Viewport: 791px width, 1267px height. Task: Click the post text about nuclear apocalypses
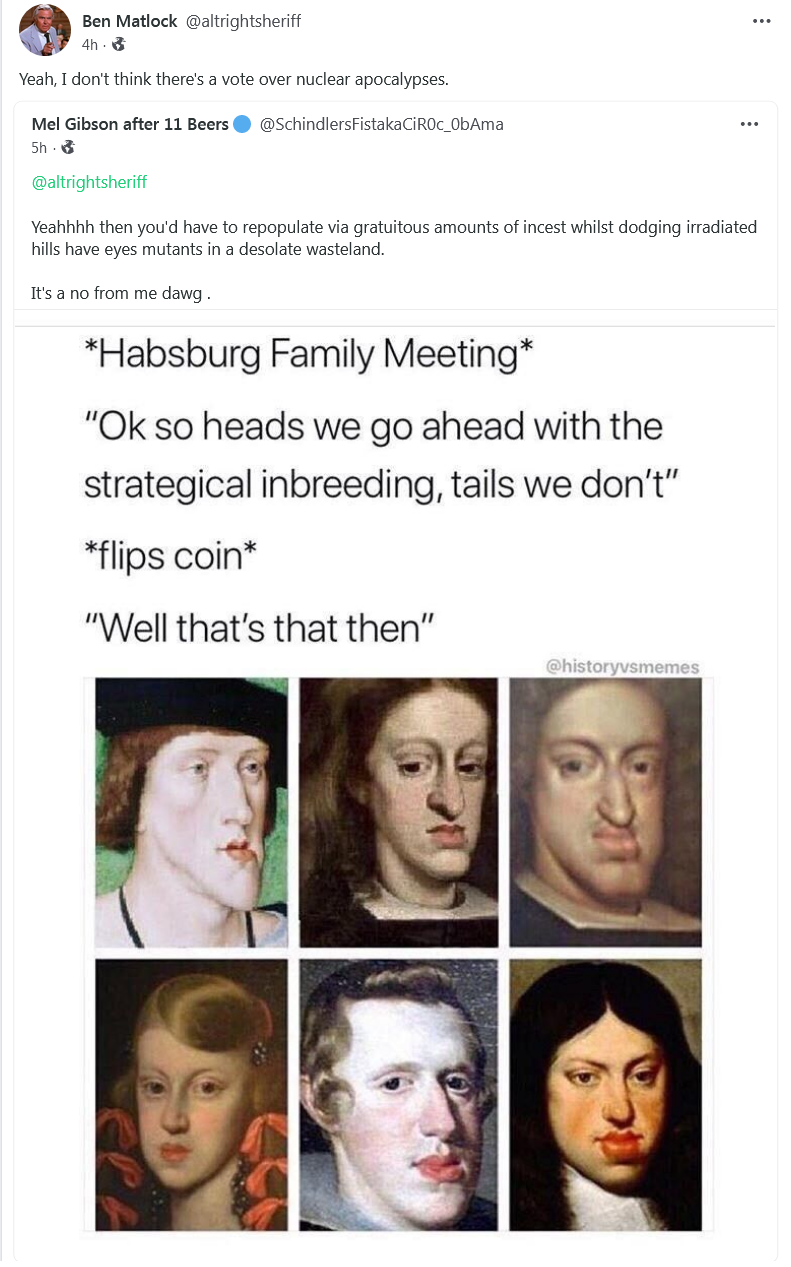tap(234, 79)
